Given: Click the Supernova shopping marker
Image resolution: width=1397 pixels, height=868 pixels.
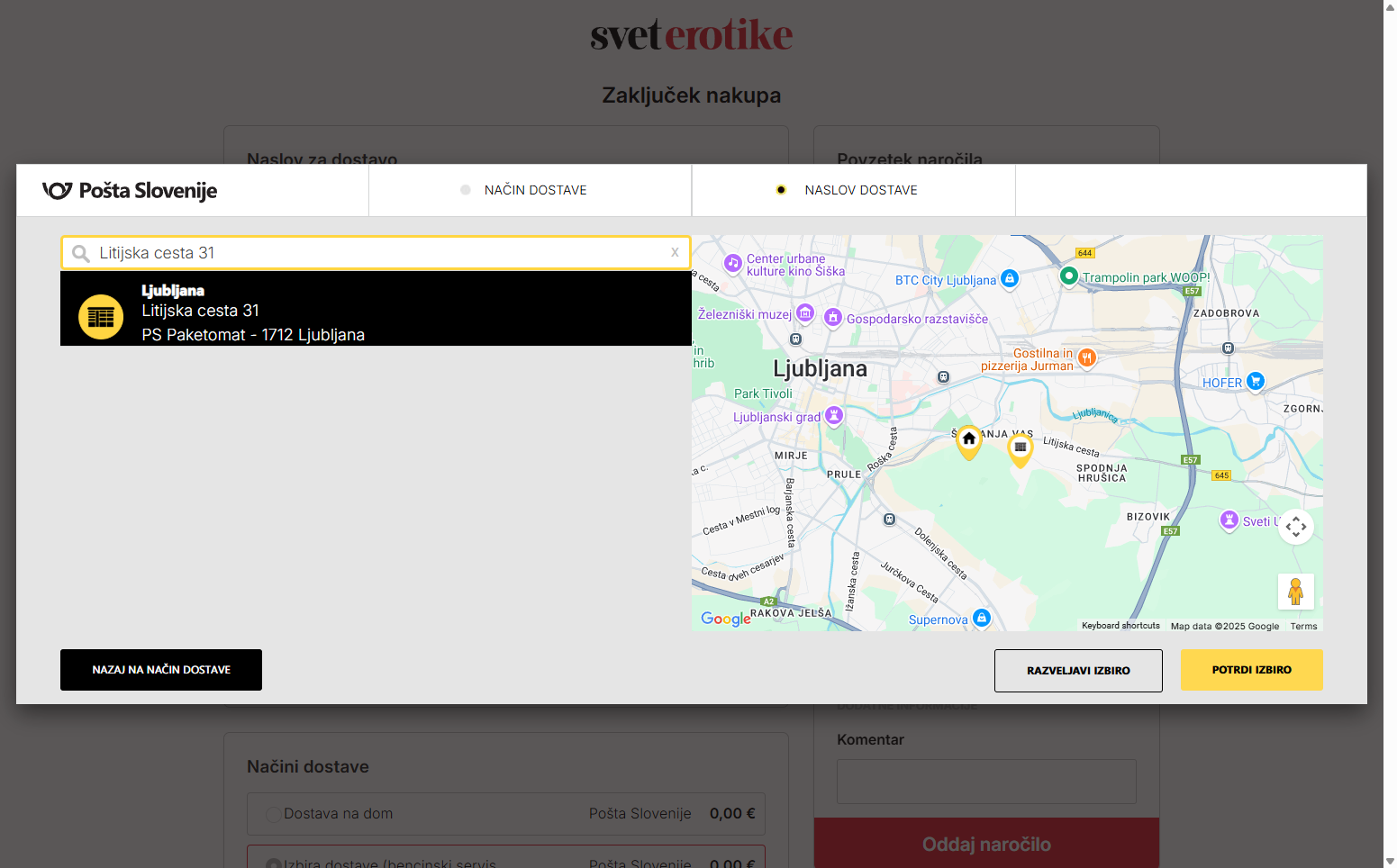Looking at the screenshot, I should (x=982, y=619).
